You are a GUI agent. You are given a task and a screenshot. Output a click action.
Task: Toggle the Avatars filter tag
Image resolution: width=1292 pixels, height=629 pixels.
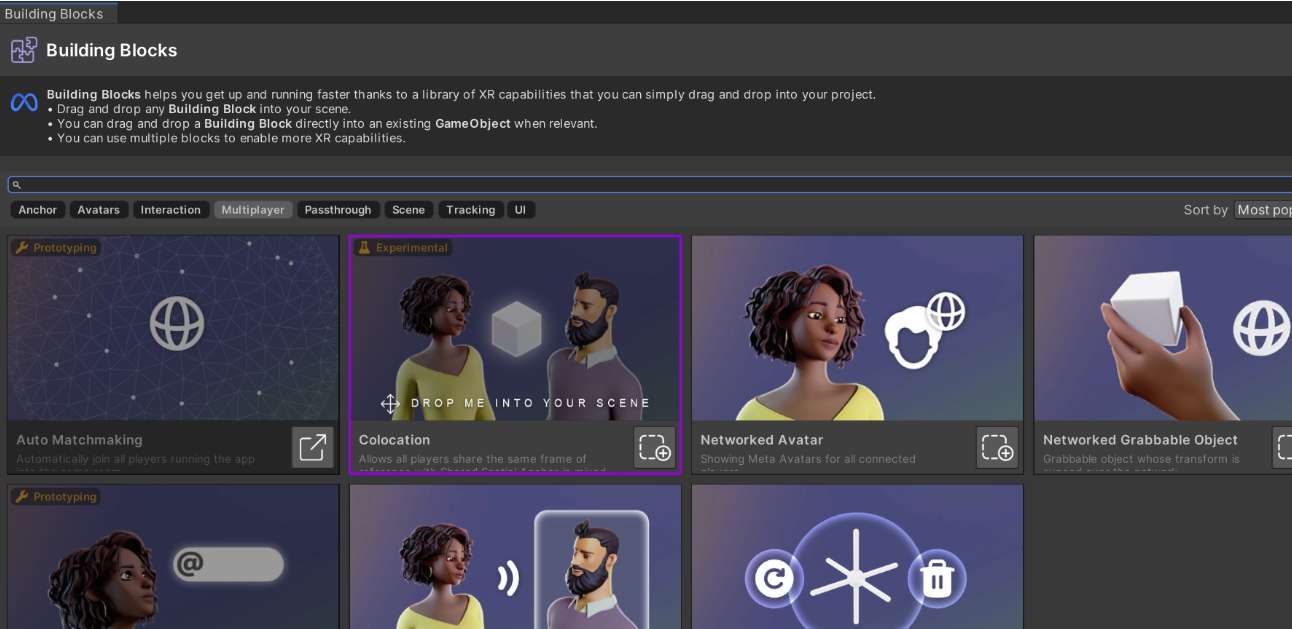coord(98,210)
